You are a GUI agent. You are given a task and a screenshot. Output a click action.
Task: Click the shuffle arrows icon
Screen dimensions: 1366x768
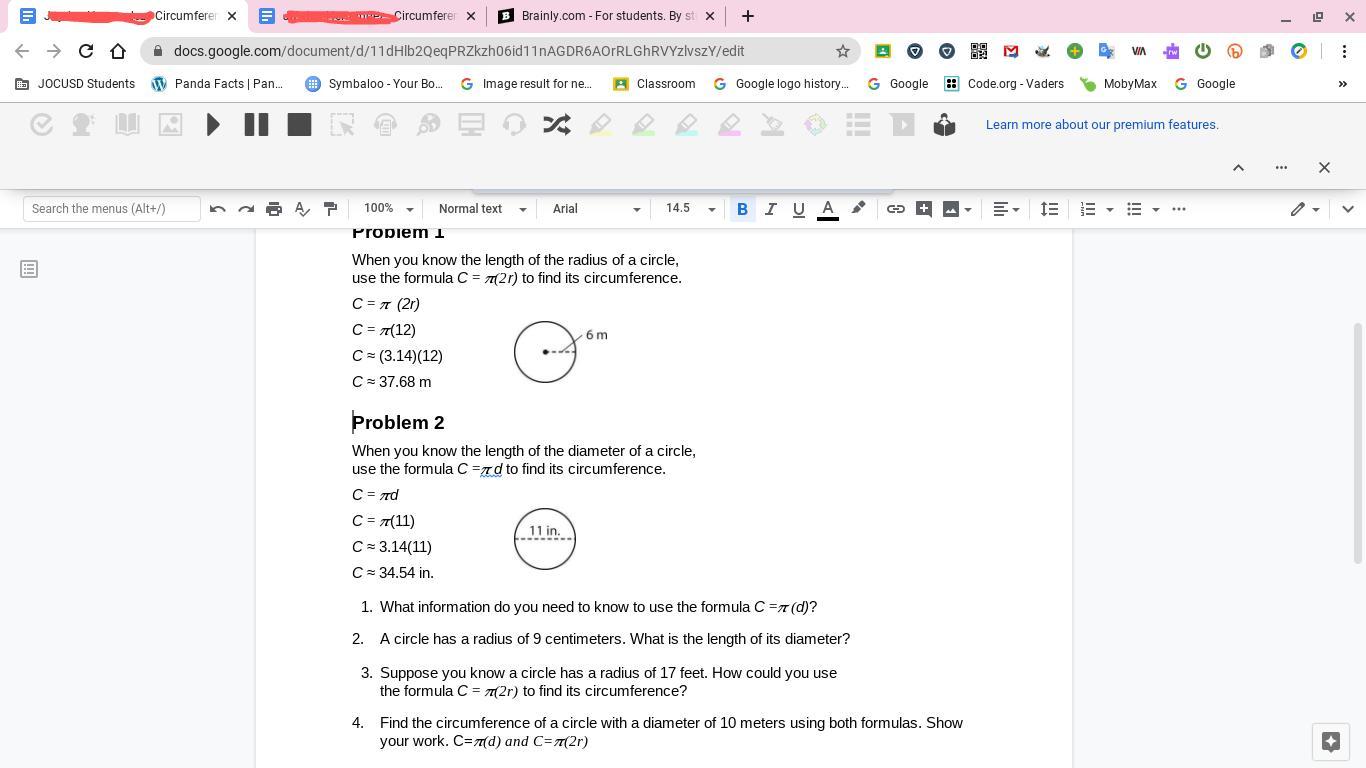[557, 125]
